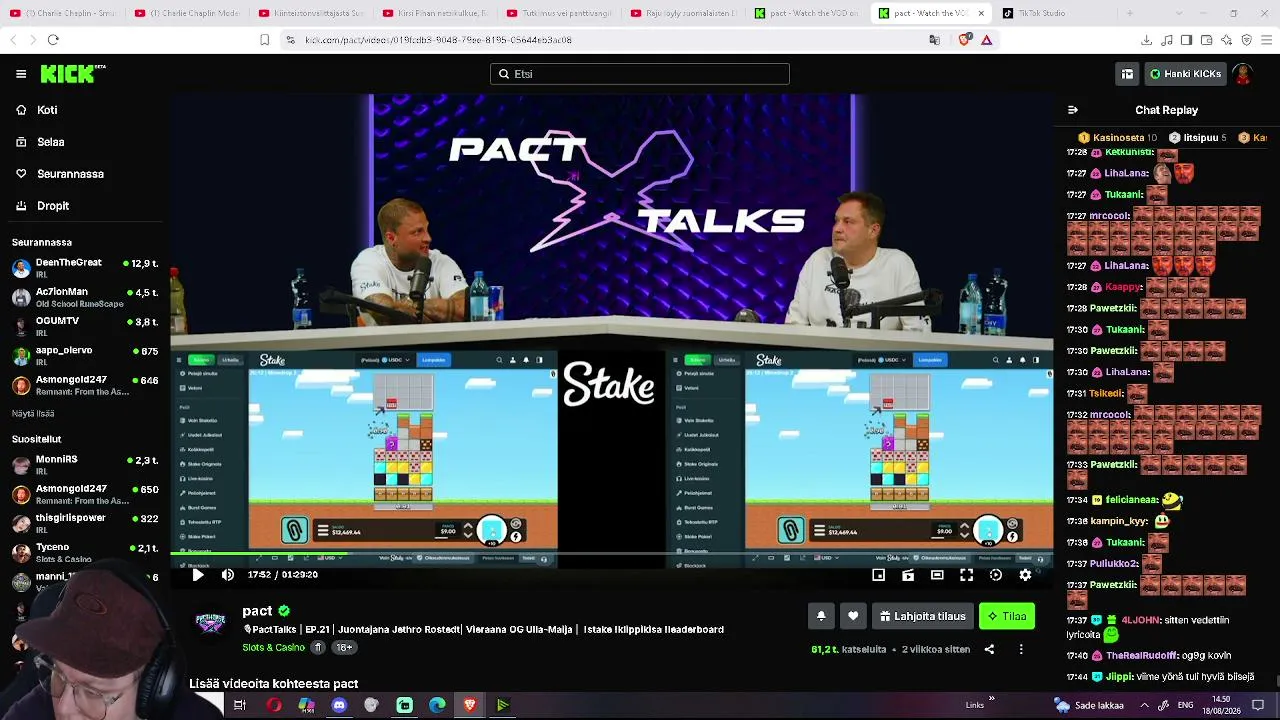Open TheRealRudolff's chat profile

pos(1143,656)
